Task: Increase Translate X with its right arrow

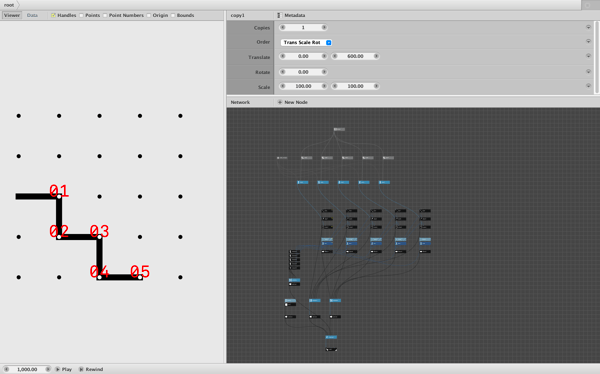Action: (x=324, y=56)
